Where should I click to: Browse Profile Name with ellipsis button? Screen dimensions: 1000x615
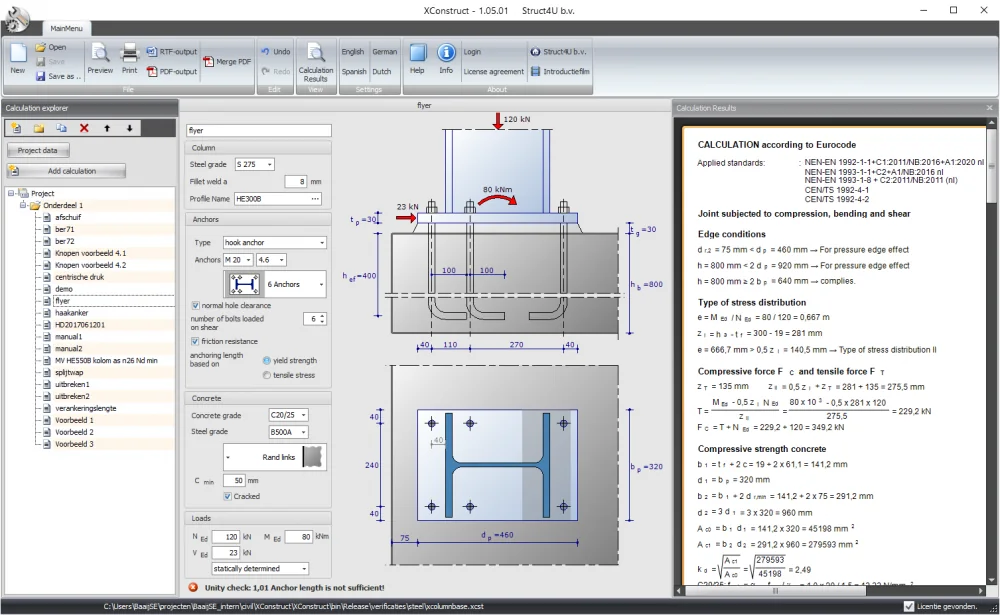(x=315, y=199)
